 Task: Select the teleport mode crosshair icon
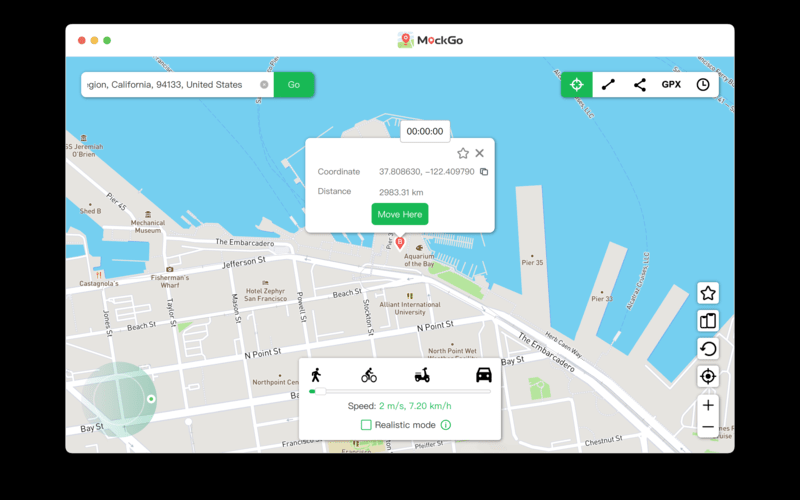coord(576,85)
